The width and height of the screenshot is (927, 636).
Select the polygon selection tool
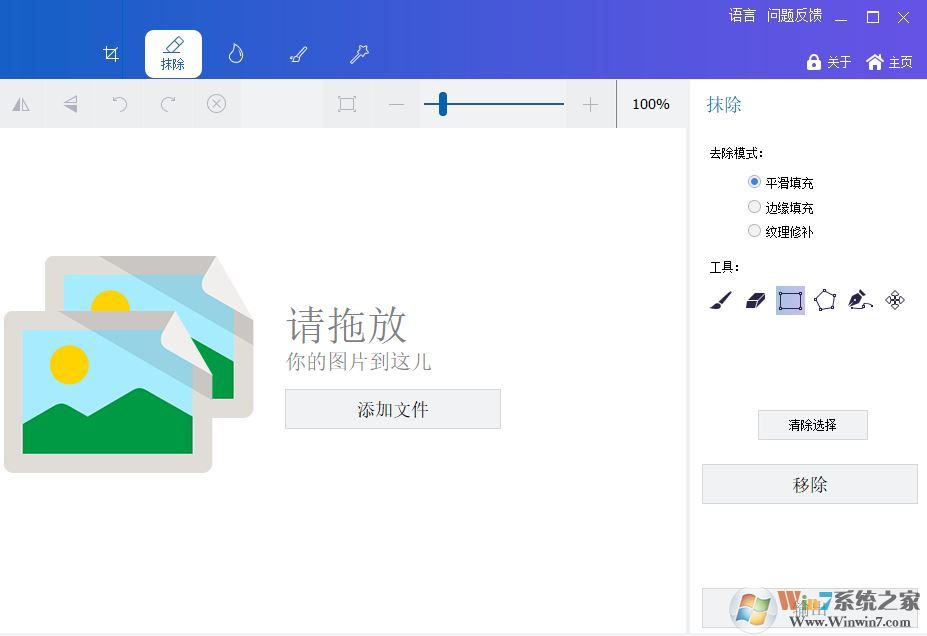pos(825,300)
